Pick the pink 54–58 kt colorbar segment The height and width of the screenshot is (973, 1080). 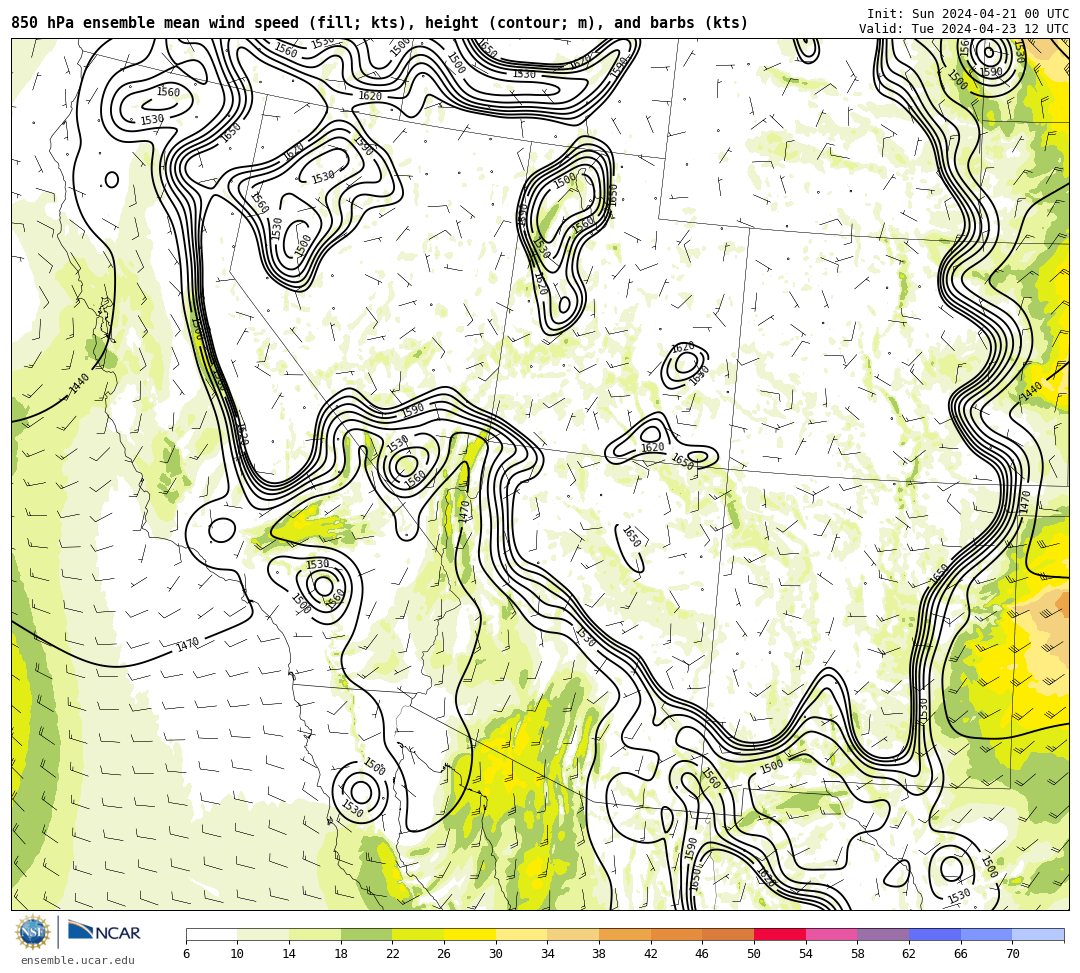pyautogui.click(x=831, y=934)
